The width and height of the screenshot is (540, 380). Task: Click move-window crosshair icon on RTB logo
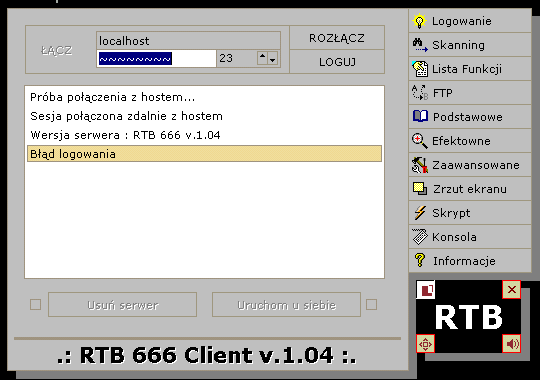425,344
